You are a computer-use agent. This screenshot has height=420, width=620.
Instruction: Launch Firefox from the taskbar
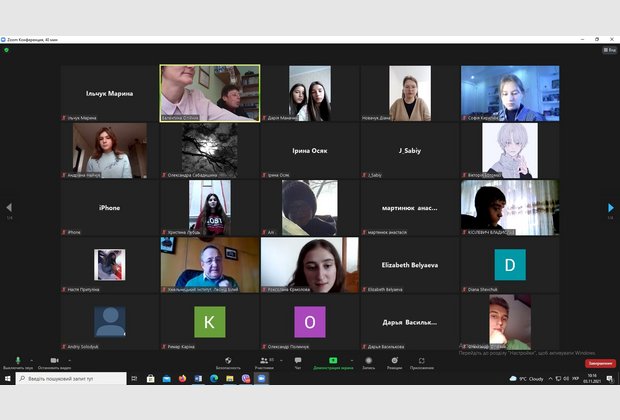182,378
